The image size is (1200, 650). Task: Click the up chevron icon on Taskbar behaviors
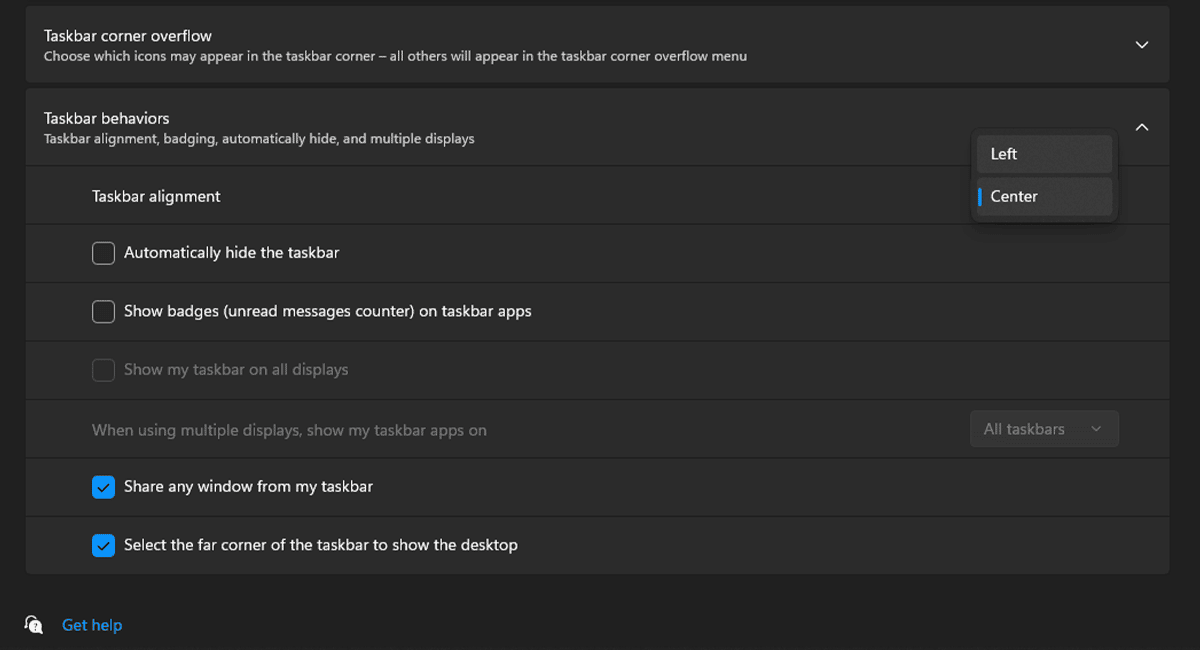click(x=1142, y=127)
